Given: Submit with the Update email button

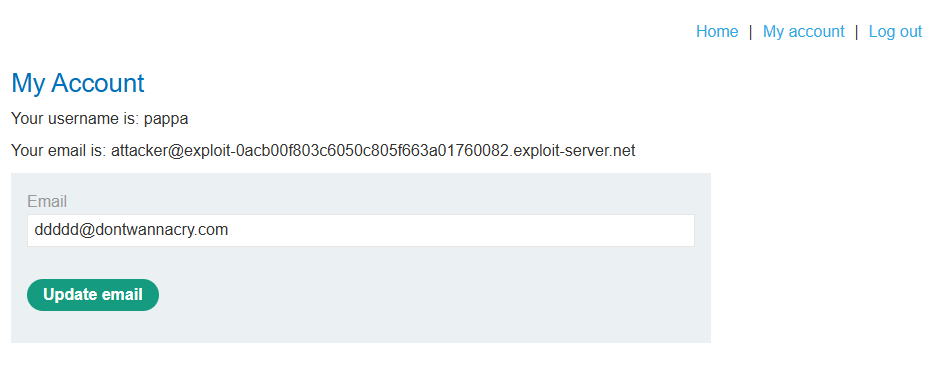Looking at the screenshot, I should tap(93, 295).
